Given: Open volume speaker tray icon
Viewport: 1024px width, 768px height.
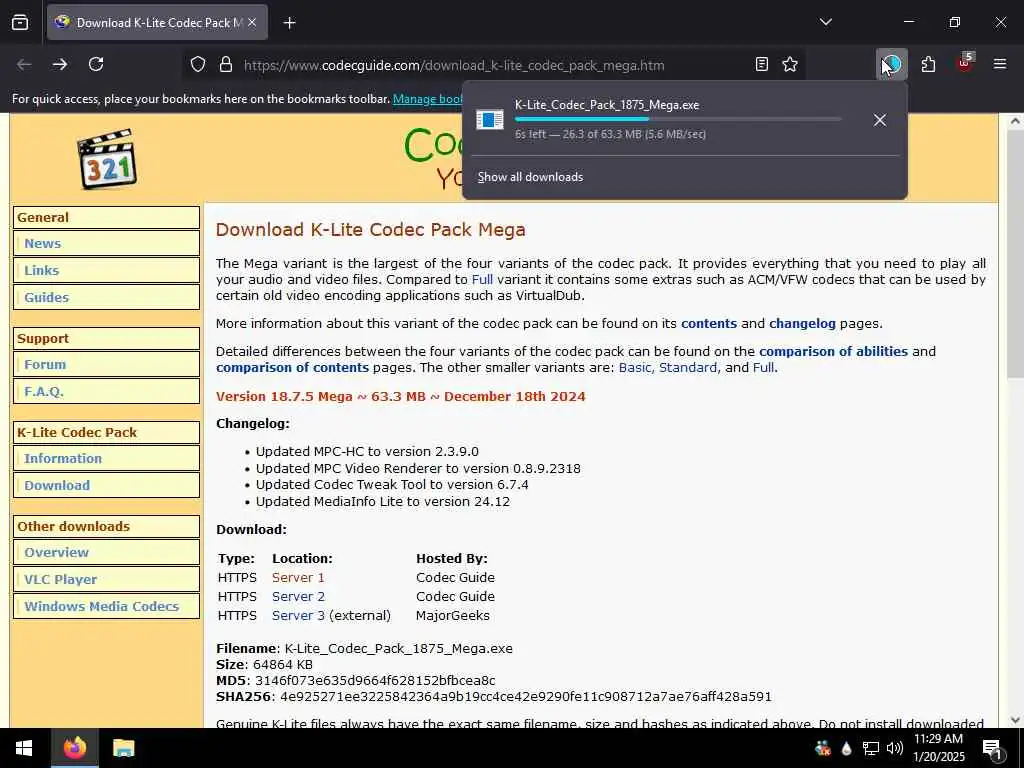Looking at the screenshot, I should tap(895, 748).
